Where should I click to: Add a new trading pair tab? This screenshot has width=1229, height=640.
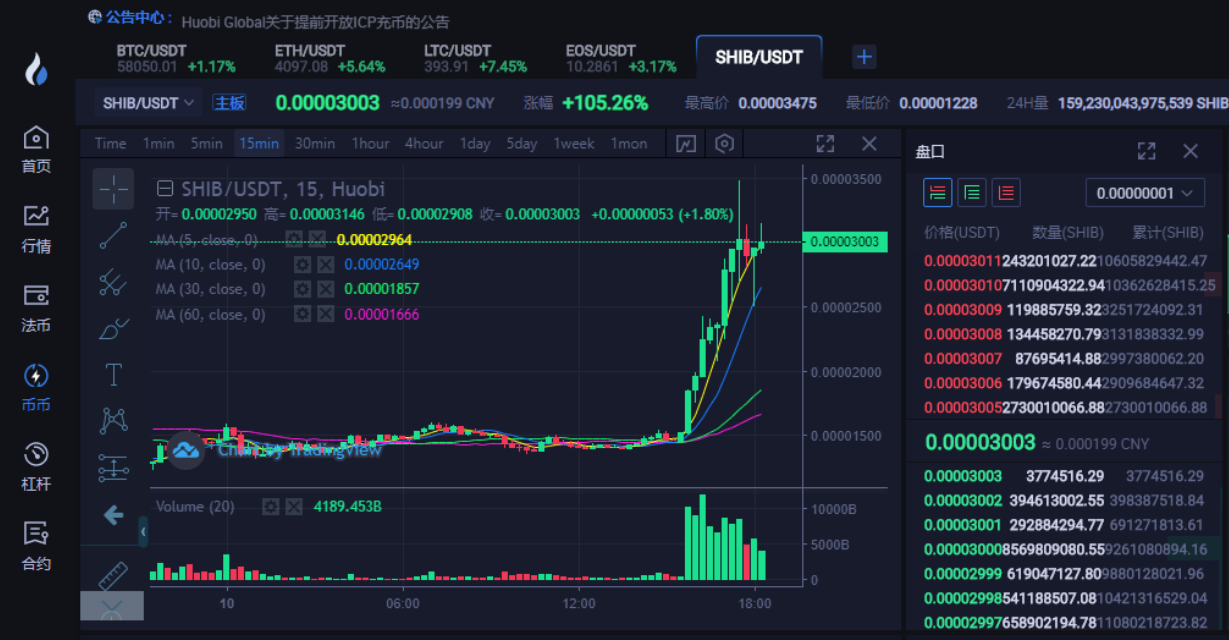point(864,57)
